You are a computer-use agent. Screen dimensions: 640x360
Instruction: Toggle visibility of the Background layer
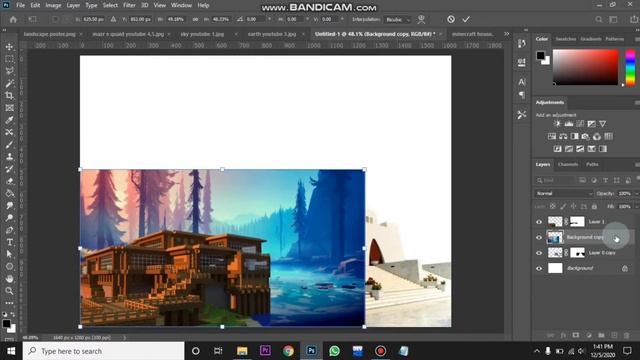pos(539,268)
